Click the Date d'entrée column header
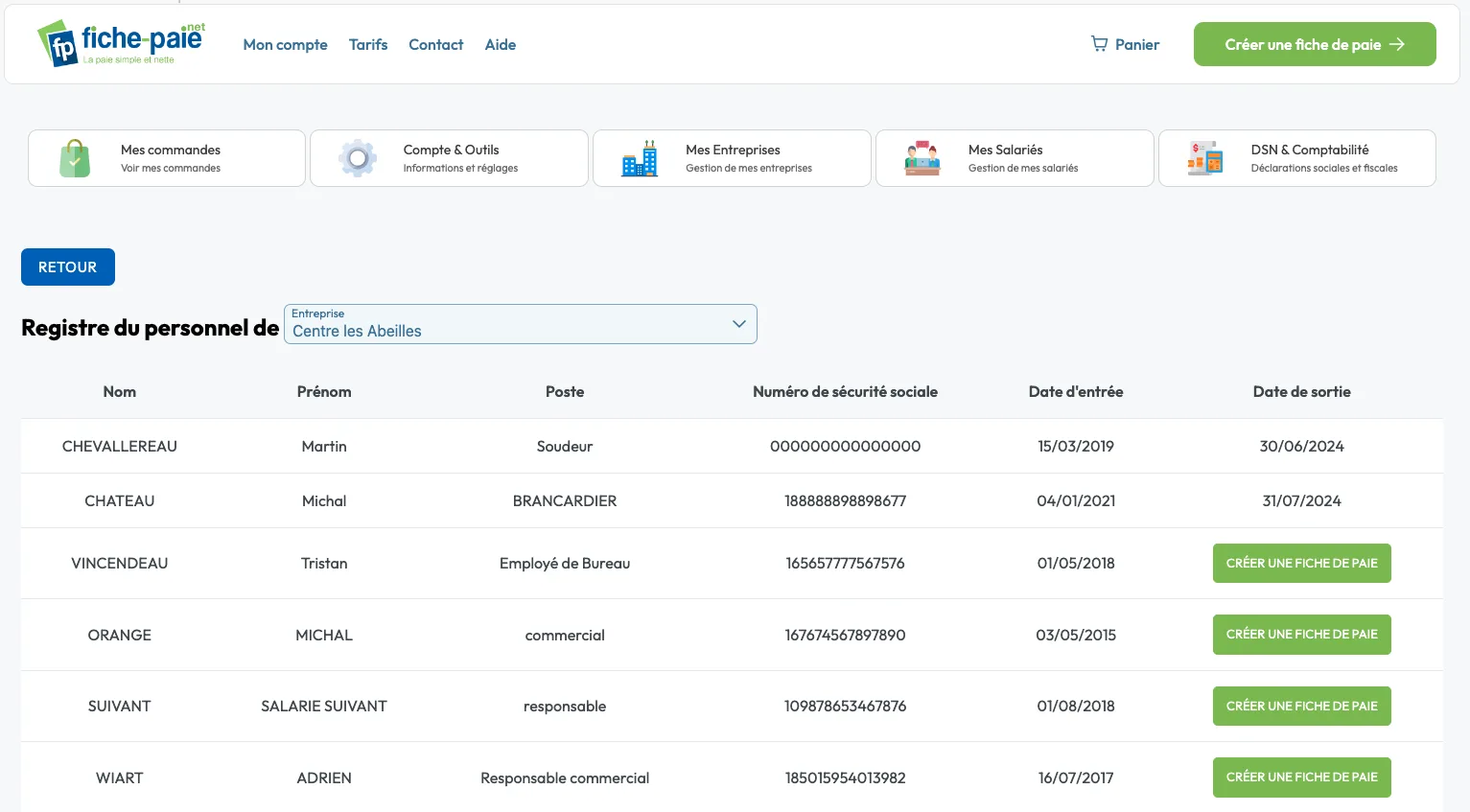Screen dimensions: 1470x812 pos(1076,391)
